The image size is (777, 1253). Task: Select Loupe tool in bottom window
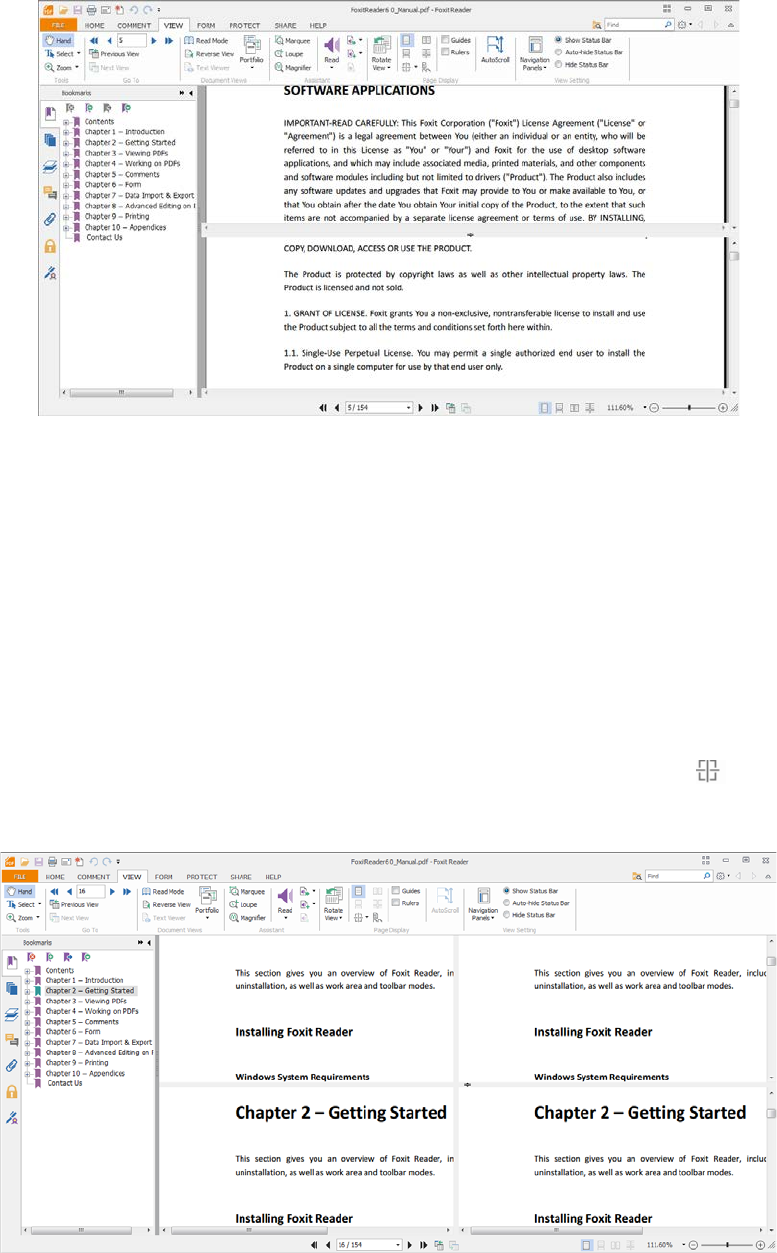click(245, 904)
